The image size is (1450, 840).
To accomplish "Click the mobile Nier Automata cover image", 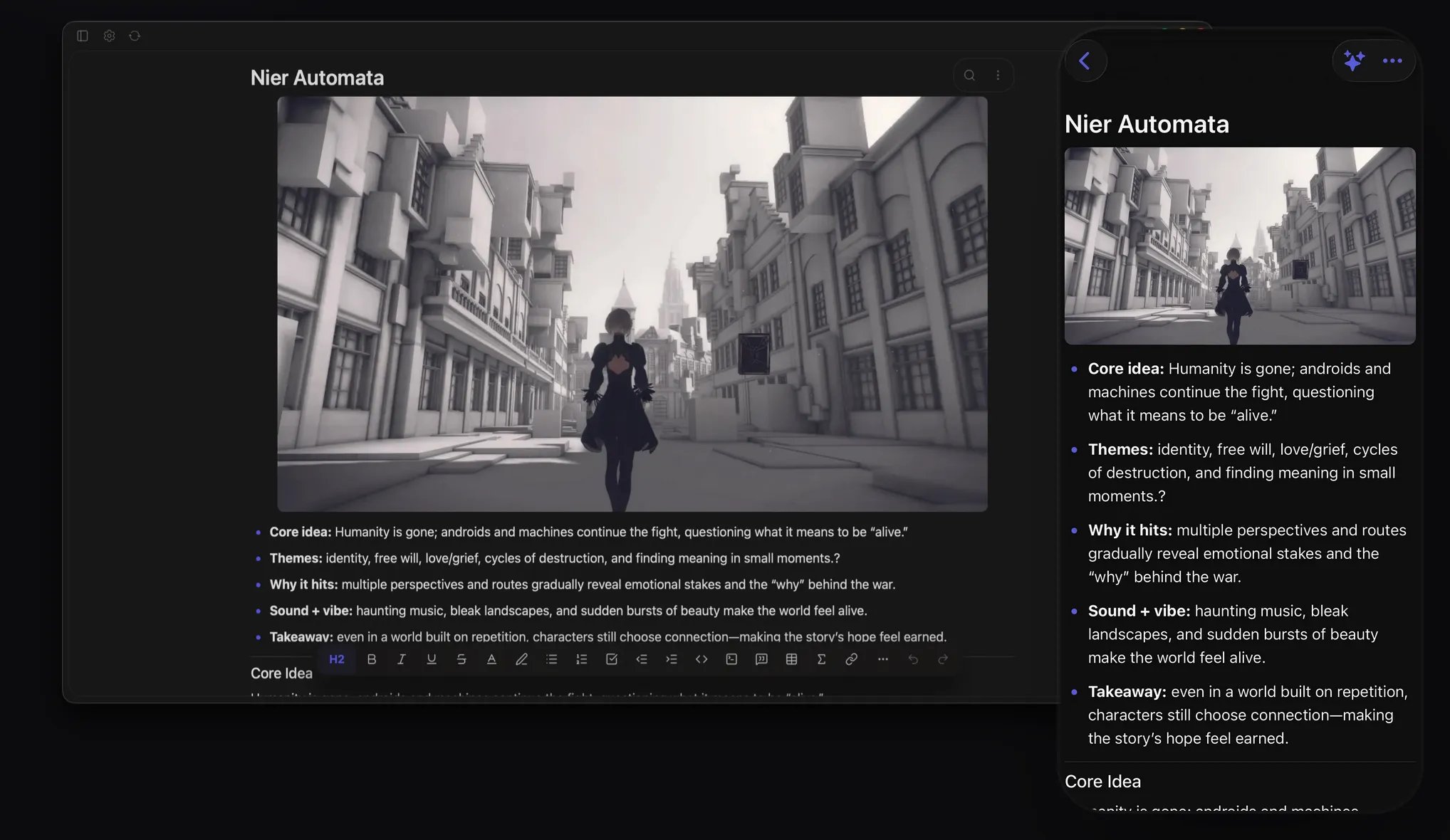I will [1240, 246].
